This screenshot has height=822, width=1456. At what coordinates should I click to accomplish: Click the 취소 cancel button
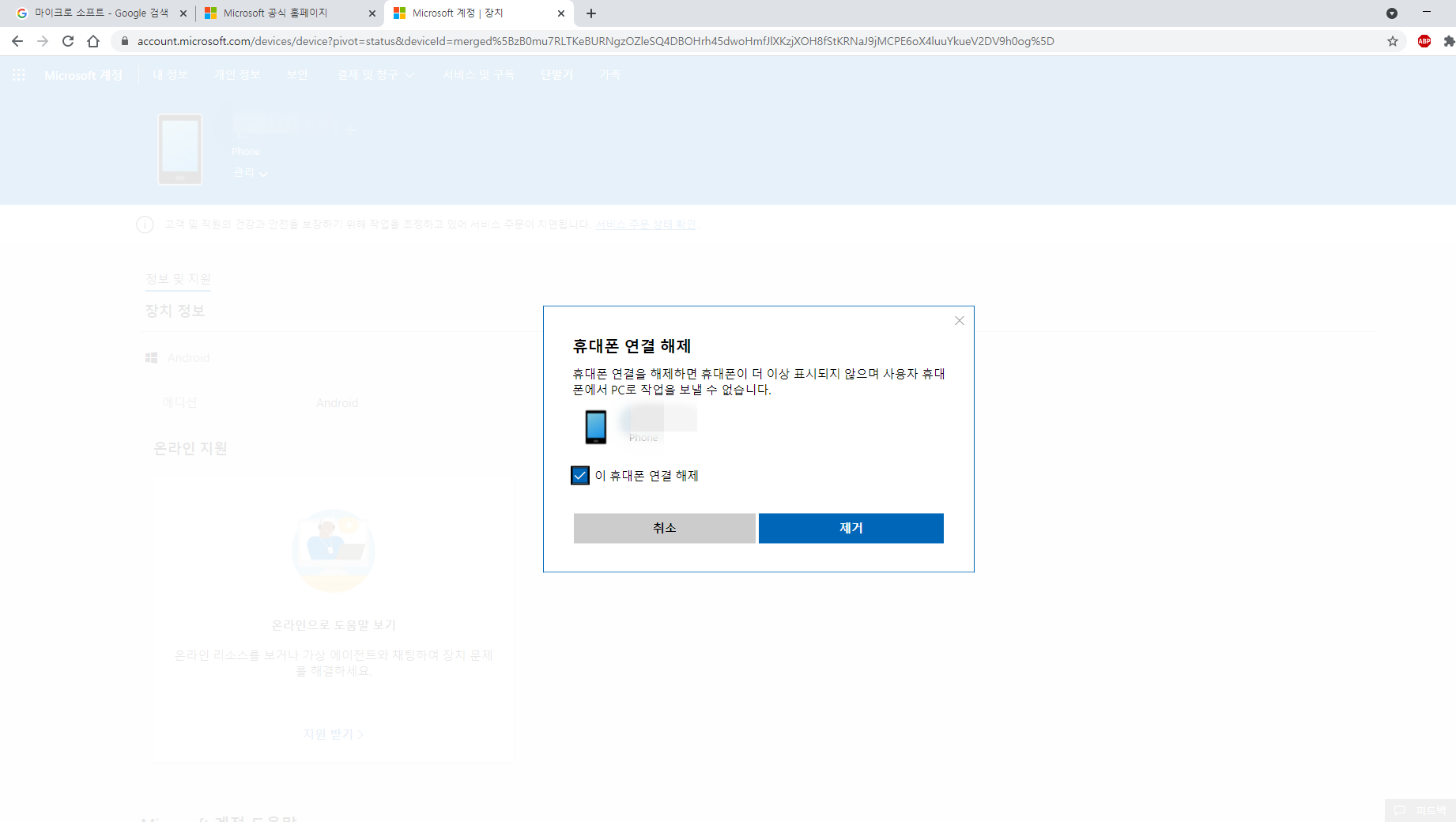pyautogui.click(x=664, y=528)
